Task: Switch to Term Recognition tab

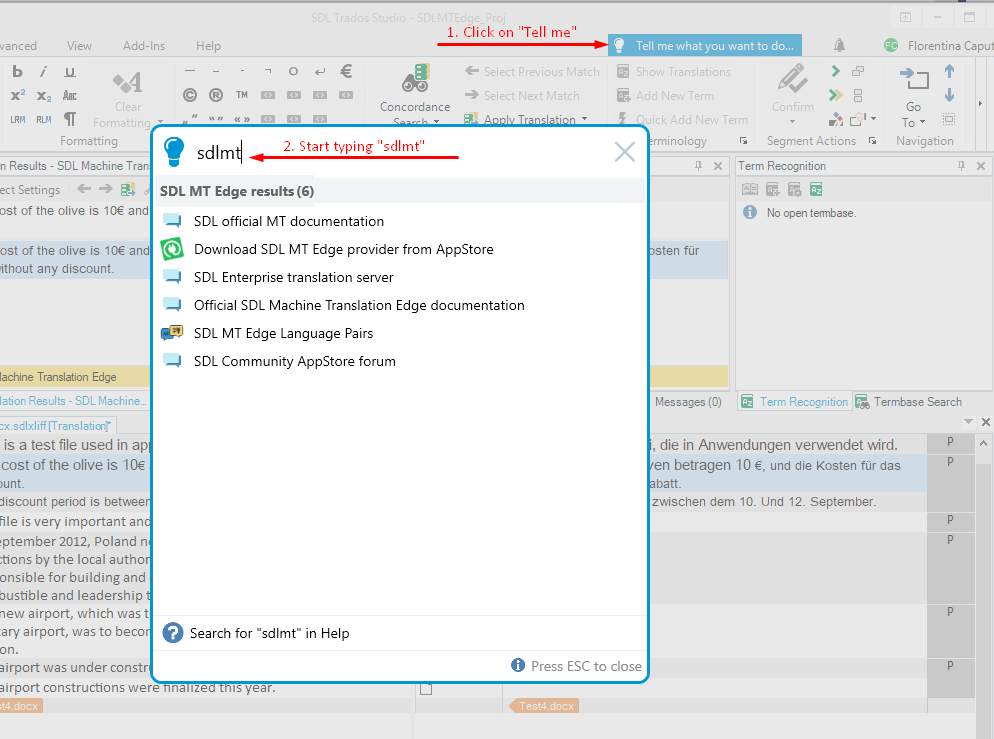Action: (794, 401)
